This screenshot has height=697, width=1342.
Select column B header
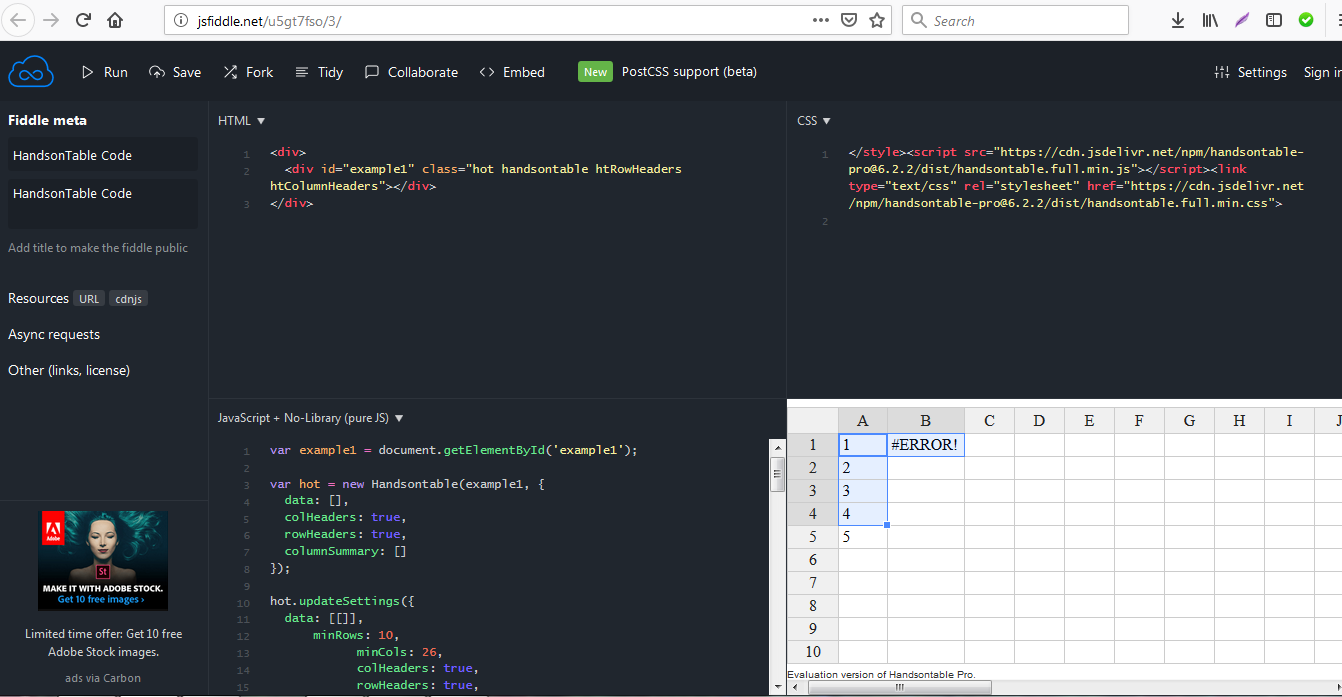coord(926,420)
